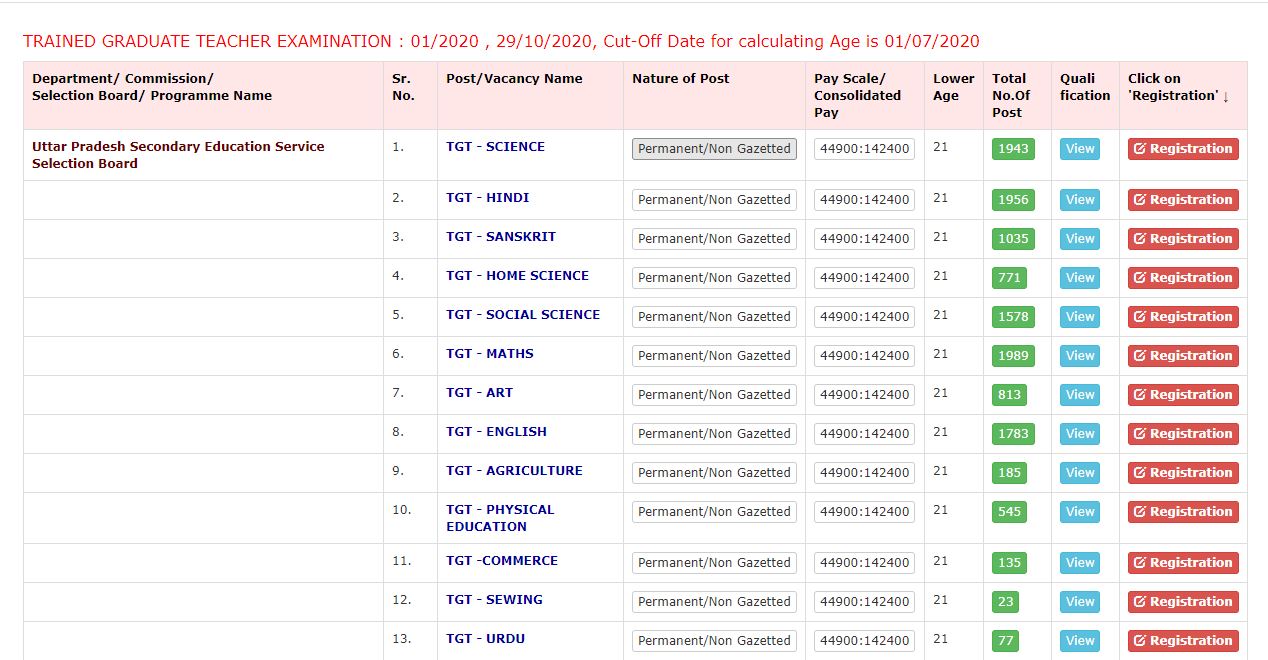This screenshot has height=660, width=1268.
Task: Open Registration for TGT - PHYSICAL EDUCATION
Action: (x=1183, y=512)
